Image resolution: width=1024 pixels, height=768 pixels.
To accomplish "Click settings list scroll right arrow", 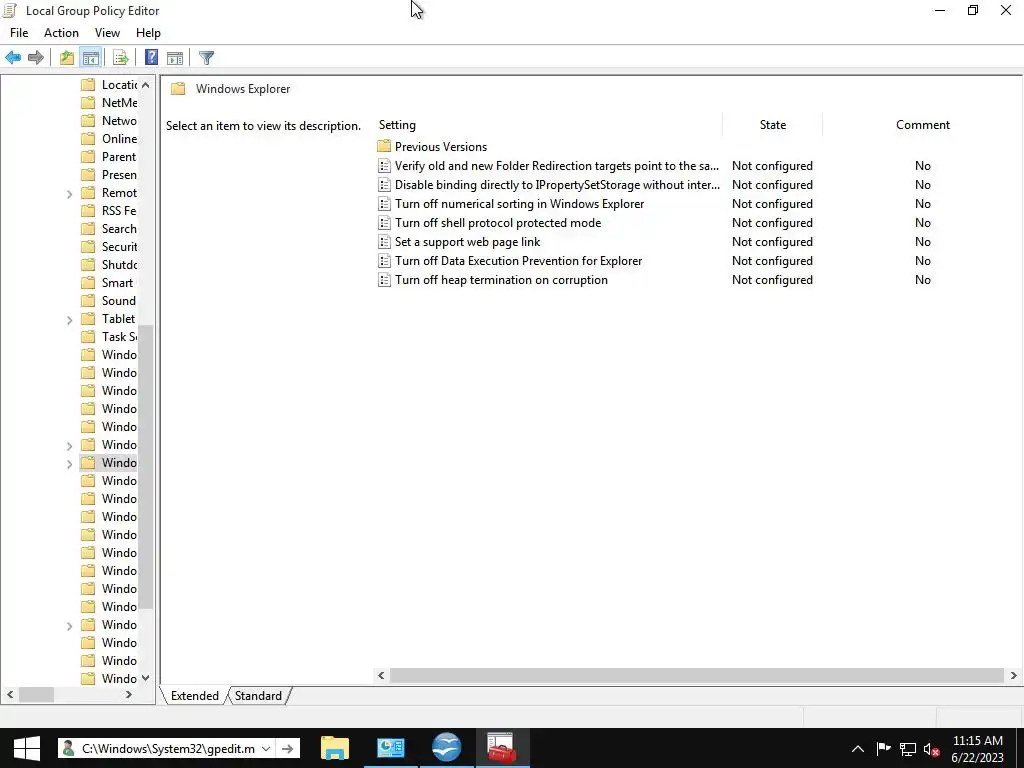I will click(1014, 675).
